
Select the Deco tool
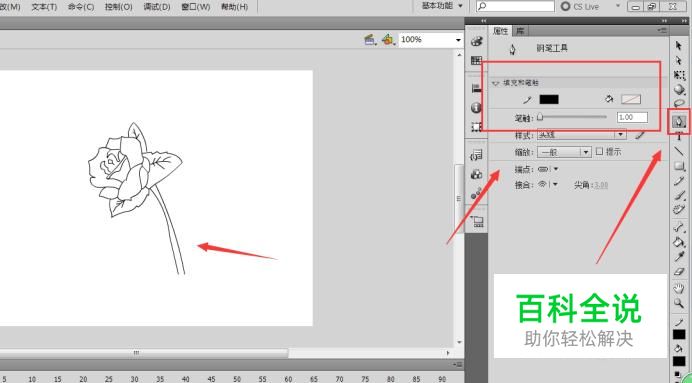pos(679,210)
